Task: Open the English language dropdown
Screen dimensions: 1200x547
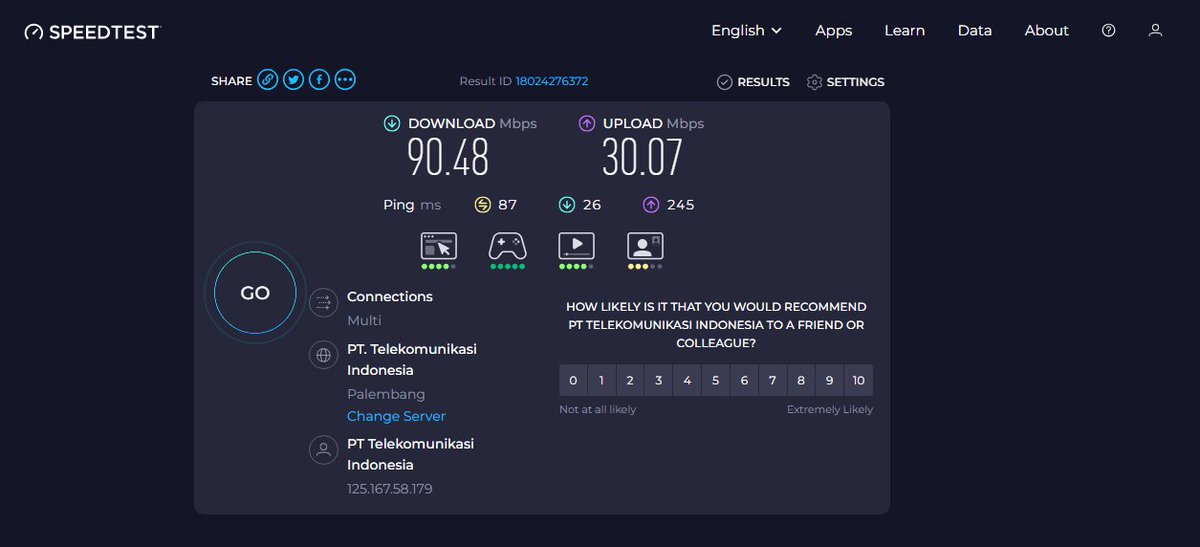Action: [x=746, y=30]
